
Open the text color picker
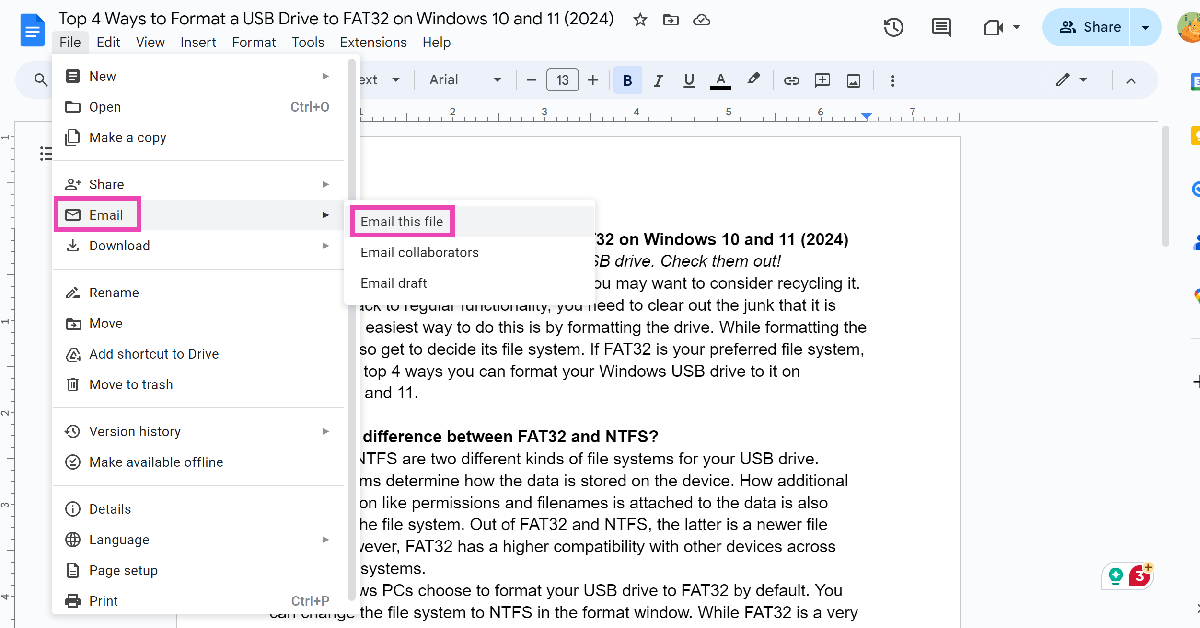(x=720, y=80)
